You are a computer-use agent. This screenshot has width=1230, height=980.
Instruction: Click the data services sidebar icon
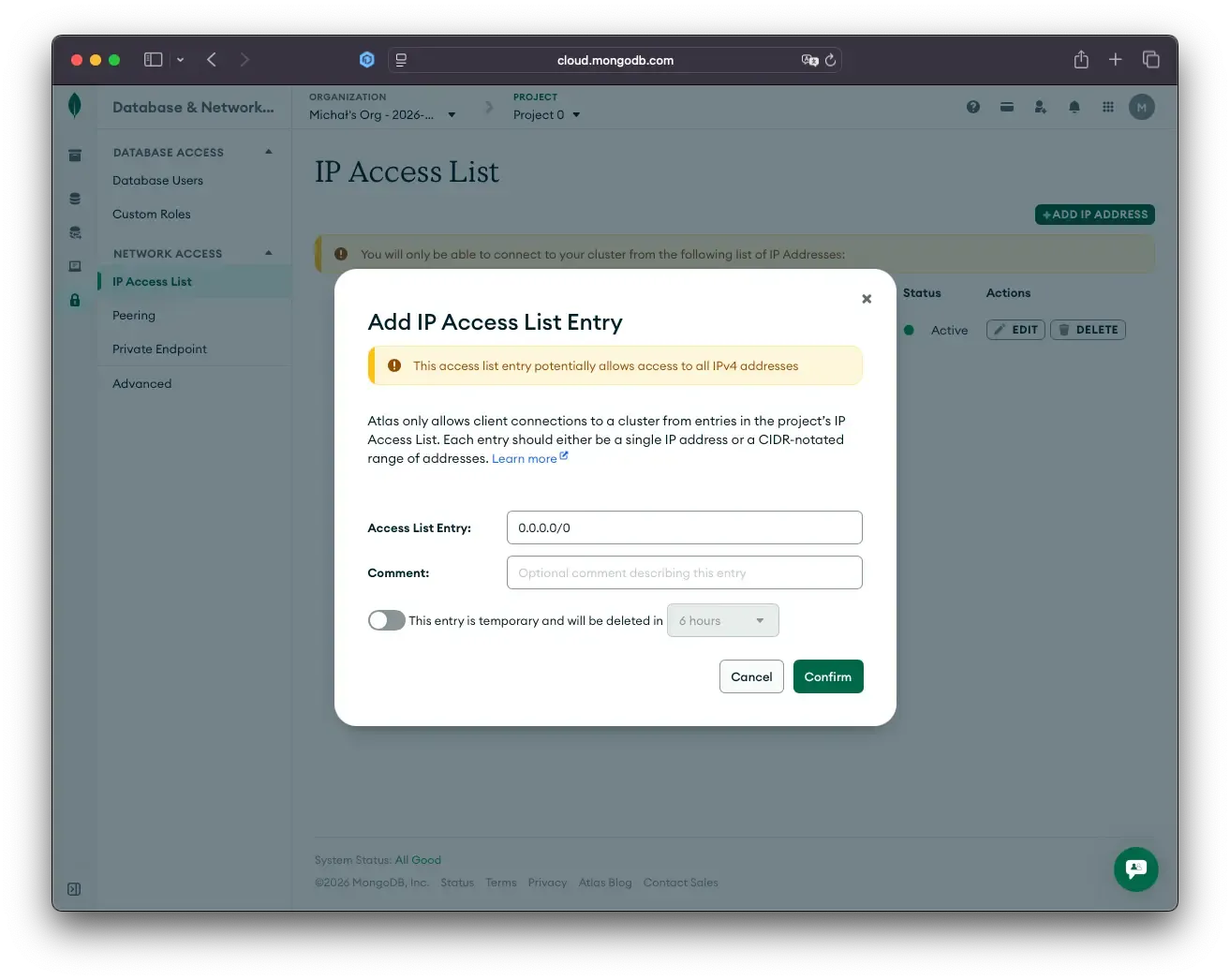(75, 232)
